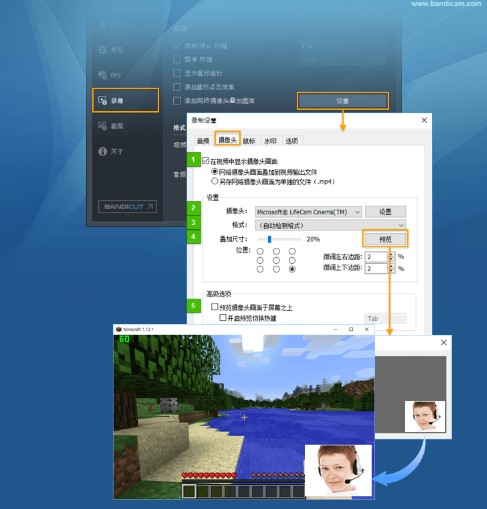
Task: Select the highlighted first Minecraft hotbar slot
Action: (189, 491)
